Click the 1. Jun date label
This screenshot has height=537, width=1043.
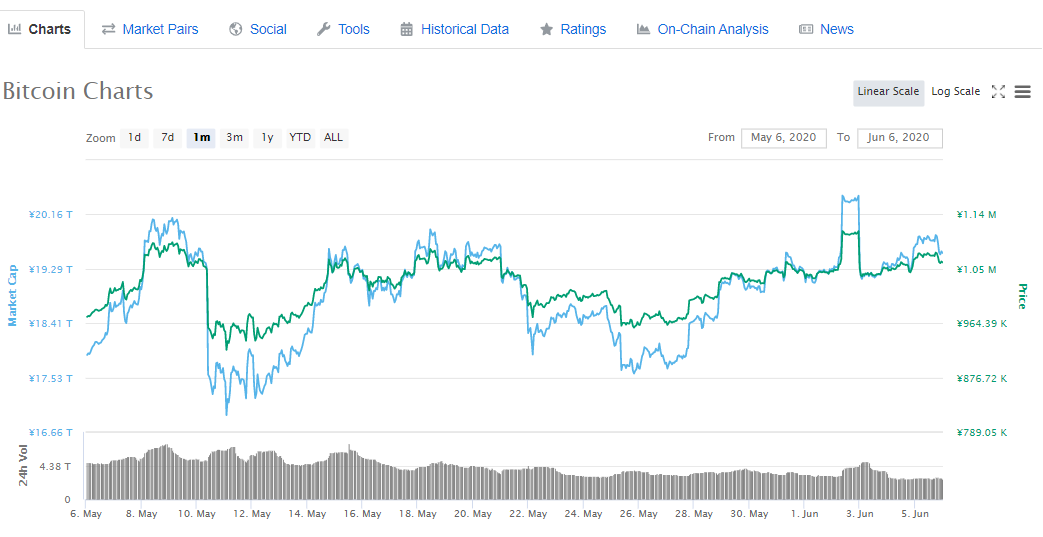click(x=805, y=514)
